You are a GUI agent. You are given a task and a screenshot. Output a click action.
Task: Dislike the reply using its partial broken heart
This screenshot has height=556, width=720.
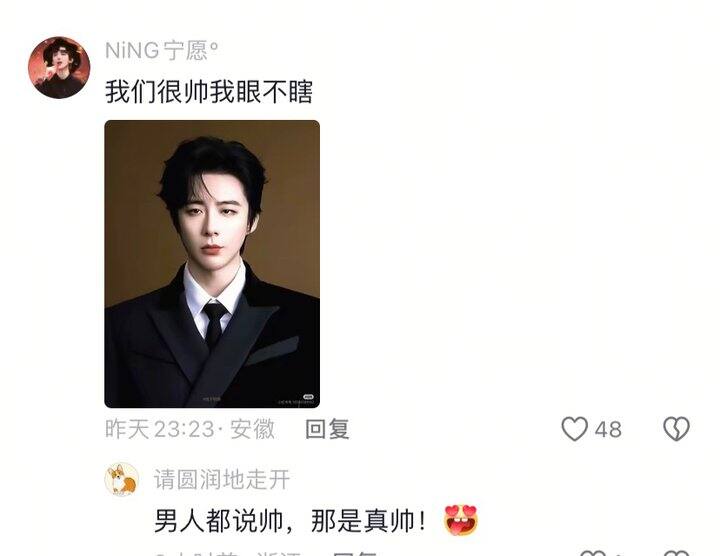677,553
